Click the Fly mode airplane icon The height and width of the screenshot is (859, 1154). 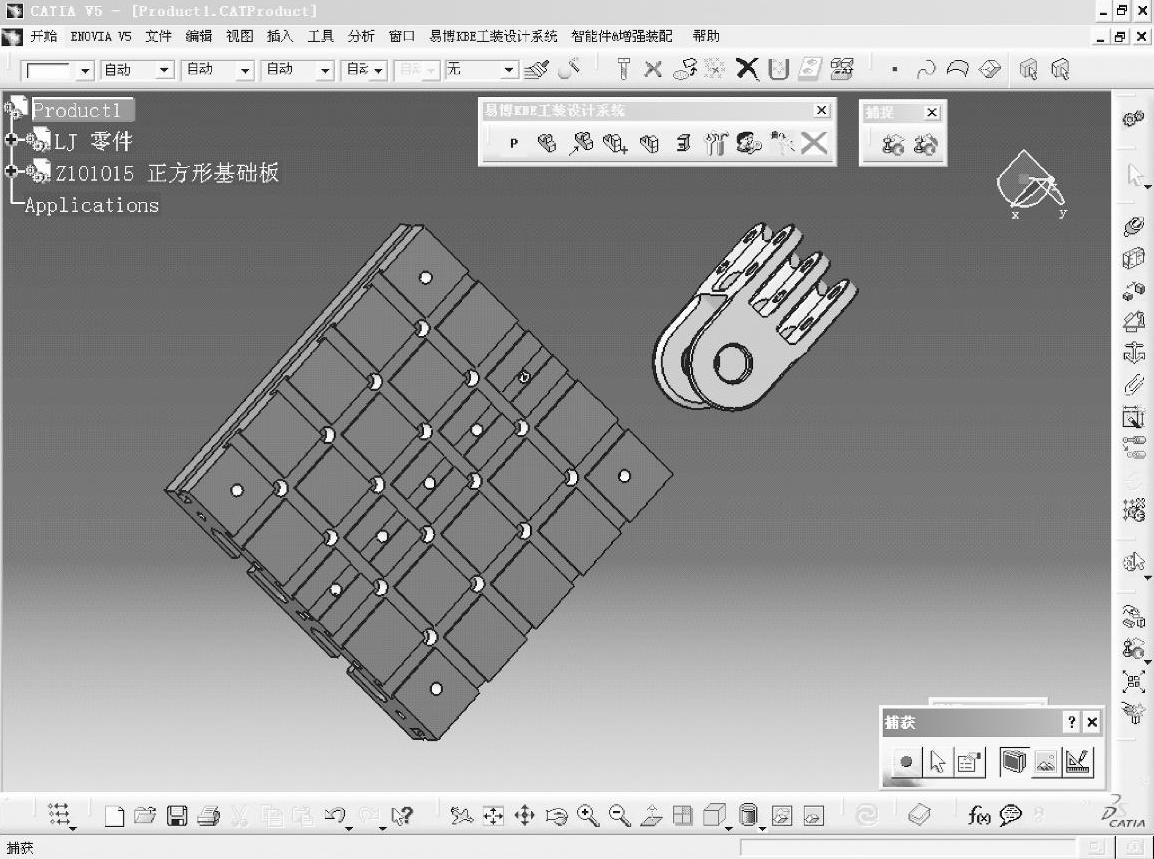[x=461, y=816]
